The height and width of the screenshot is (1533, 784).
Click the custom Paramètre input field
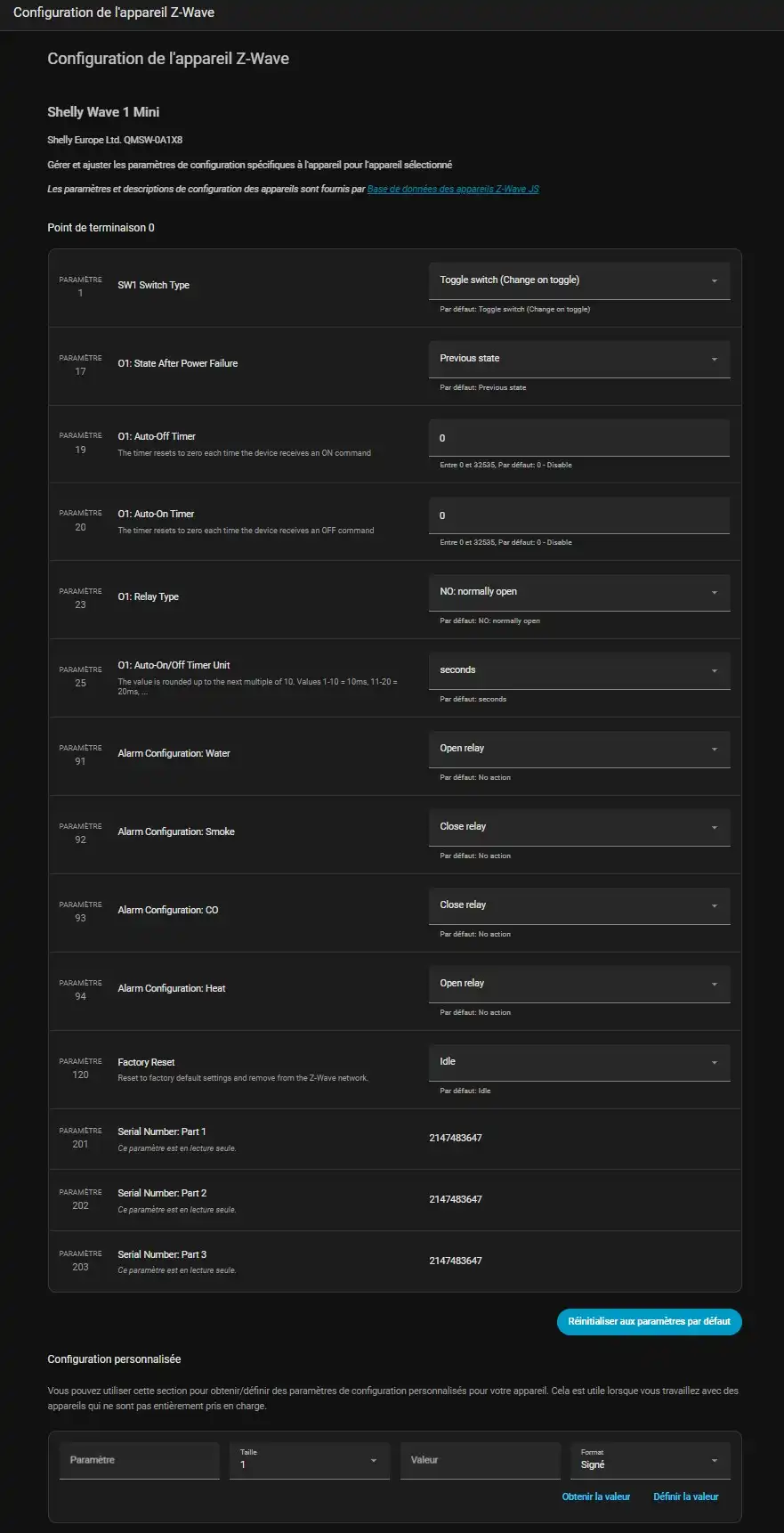(139, 1460)
